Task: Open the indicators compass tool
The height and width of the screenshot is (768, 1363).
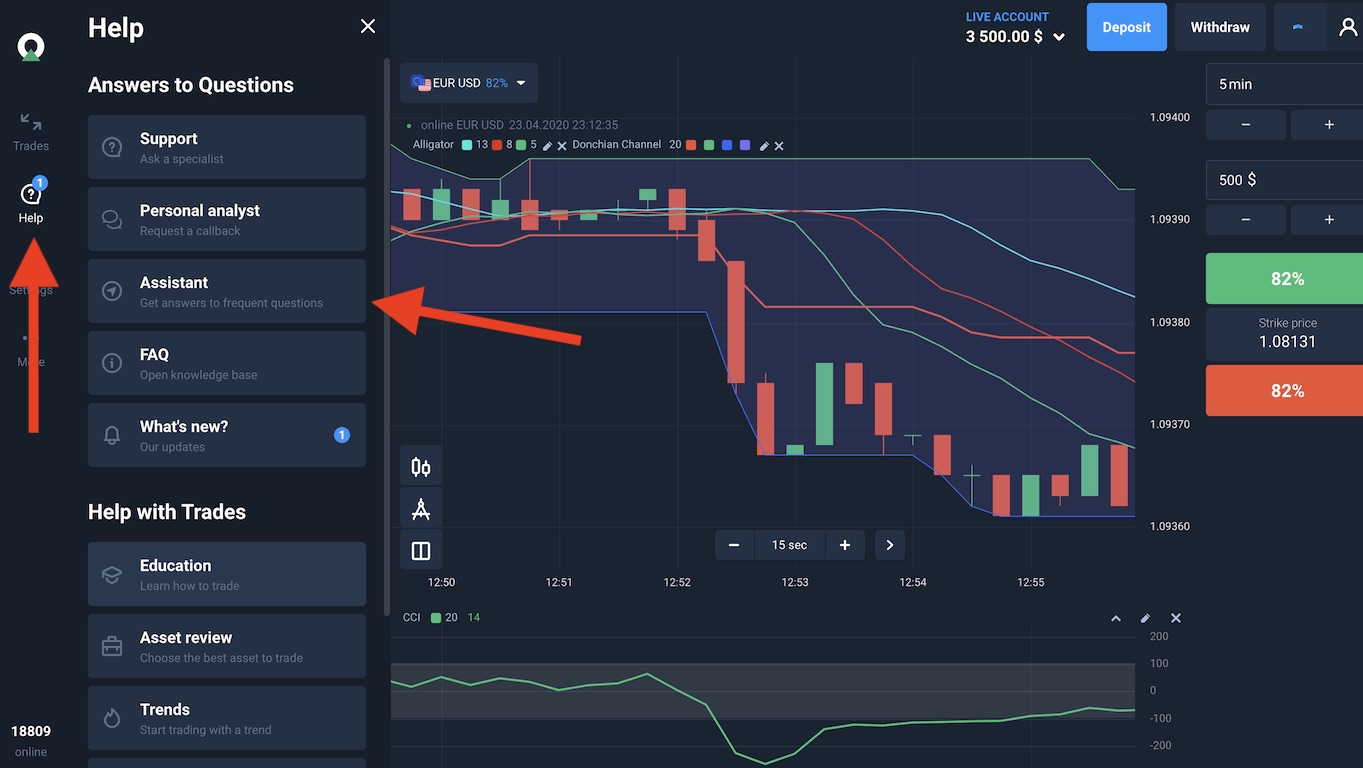Action: tap(421, 509)
